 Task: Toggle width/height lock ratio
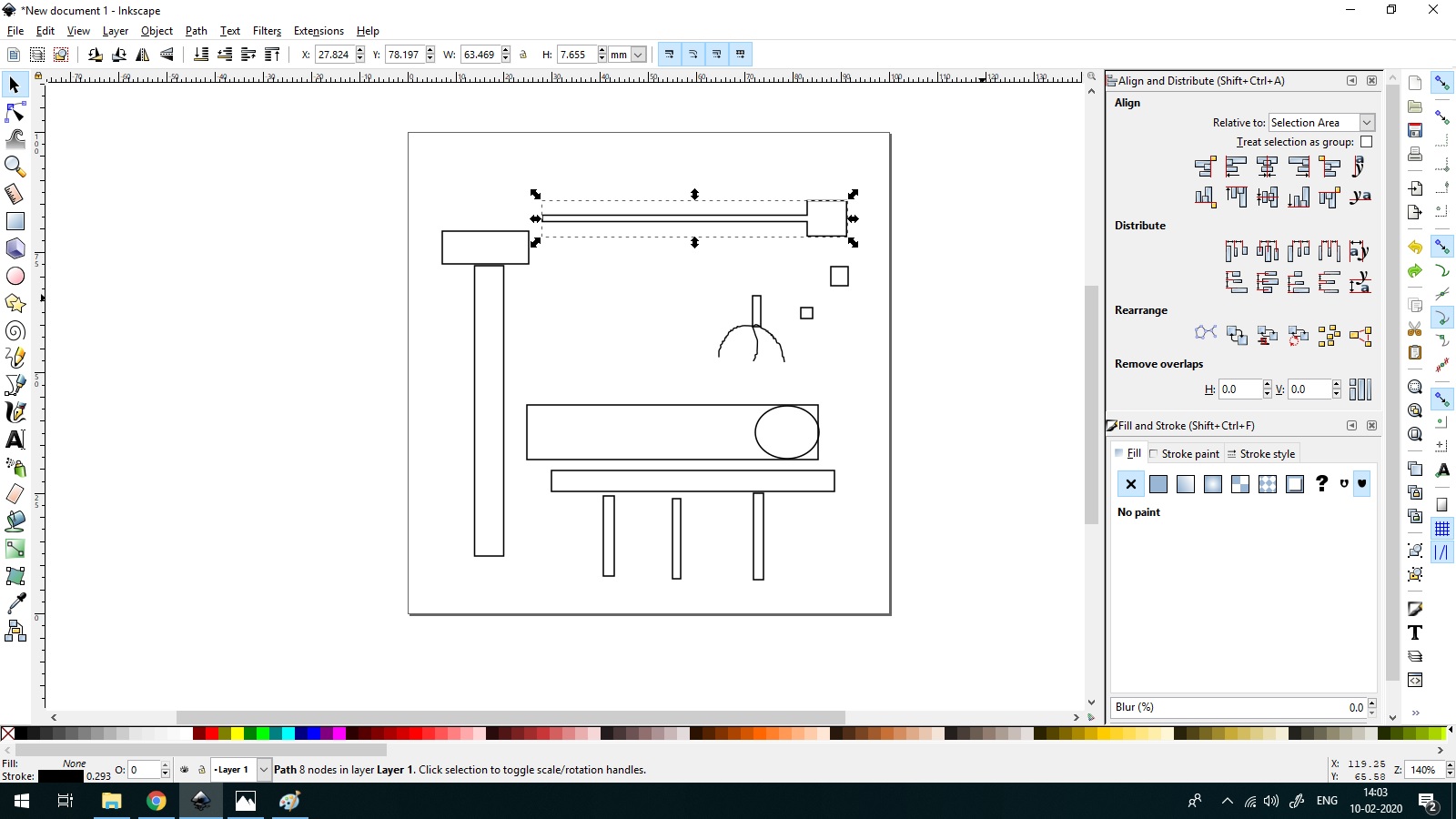(523, 55)
